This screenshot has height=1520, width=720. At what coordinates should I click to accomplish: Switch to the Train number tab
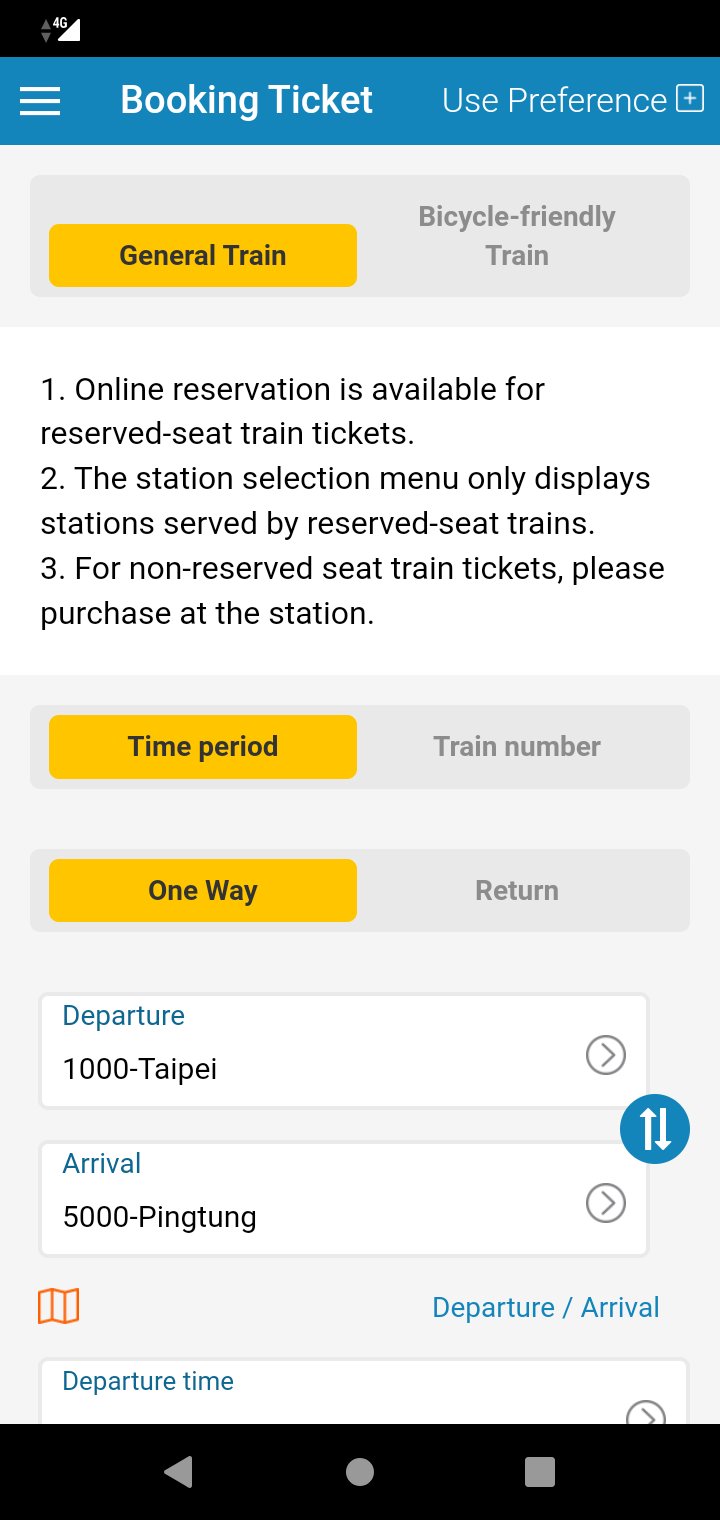point(516,747)
